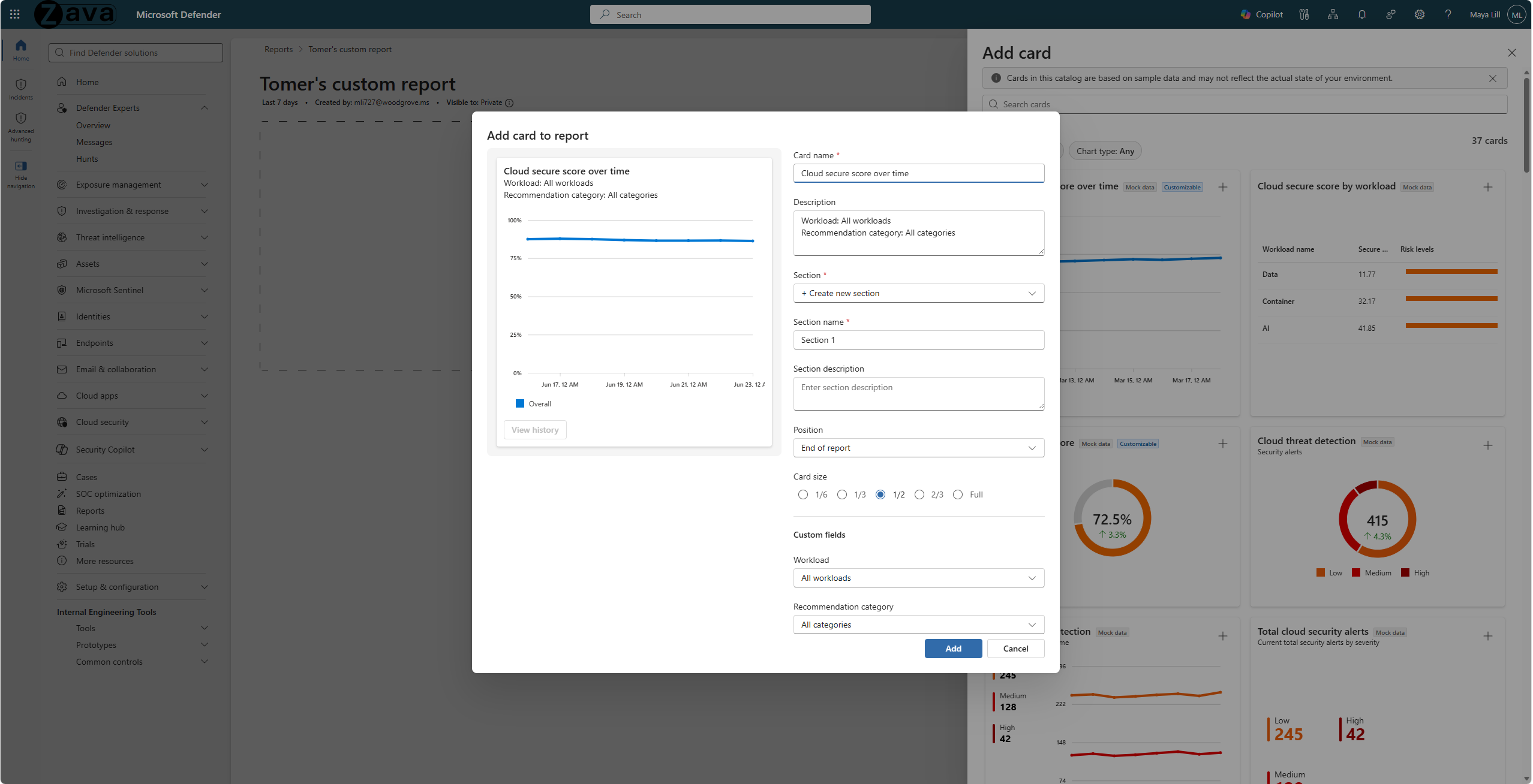
Task: Dismiss the sample data info banner
Action: point(1493,79)
